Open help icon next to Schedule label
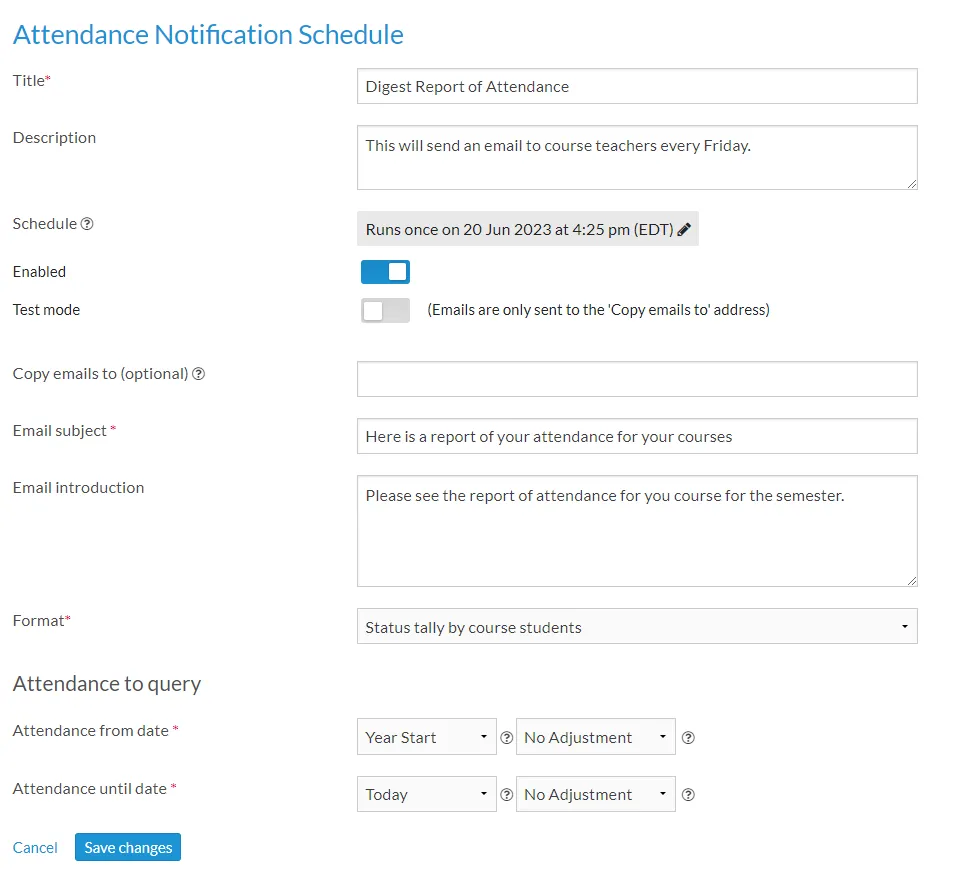The width and height of the screenshot is (953, 877). (x=87, y=224)
